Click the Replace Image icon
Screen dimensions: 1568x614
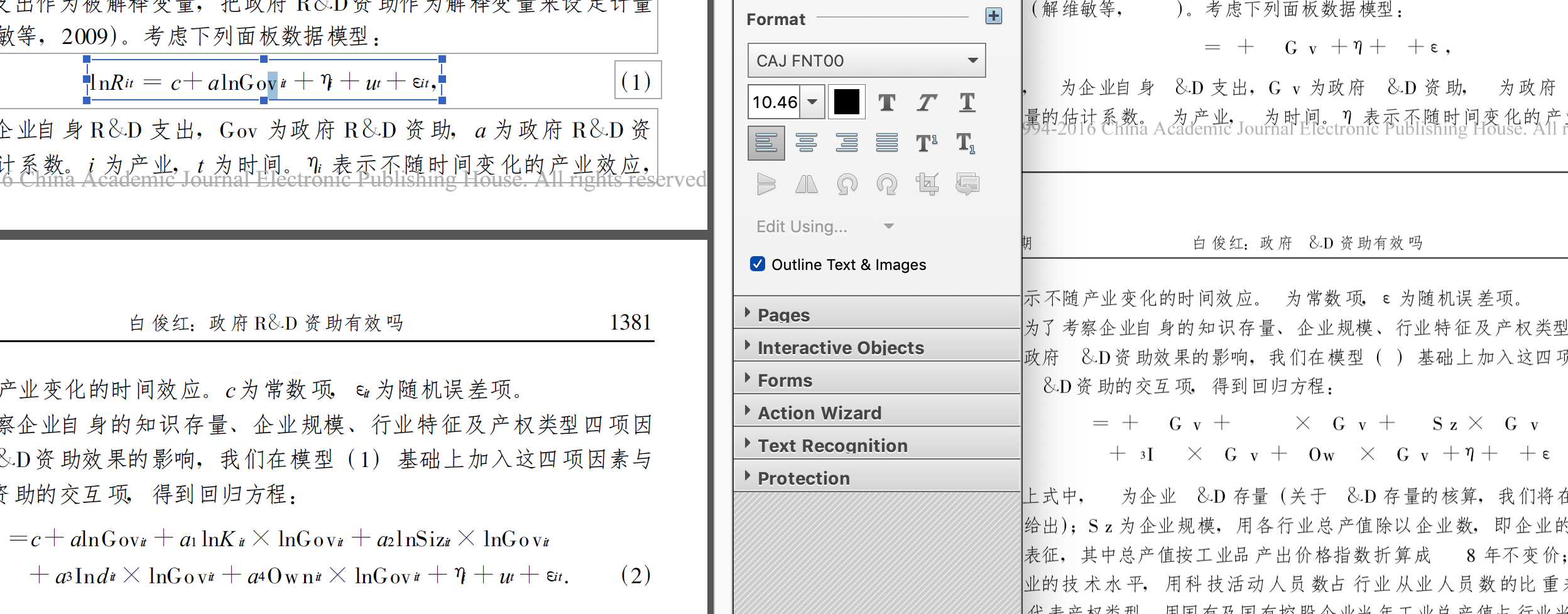pos(967,185)
